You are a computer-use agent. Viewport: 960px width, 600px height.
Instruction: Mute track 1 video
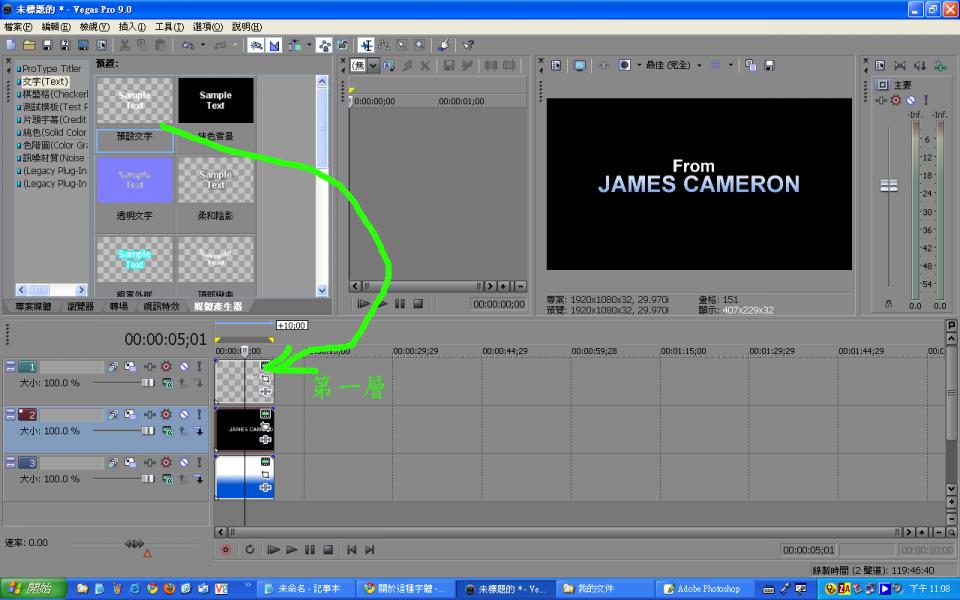pyautogui.click(x=183, y=367)
